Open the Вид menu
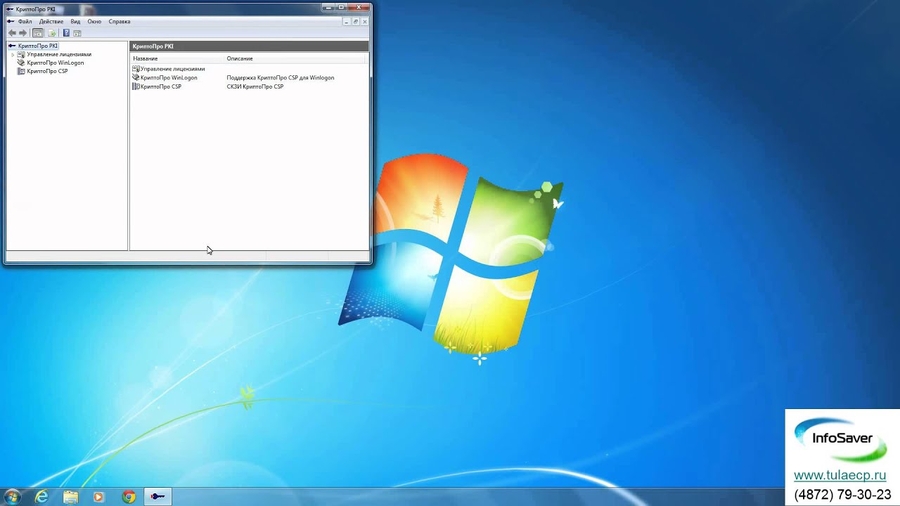Image resolution: width=900 pixels, height=506 pixels. (75, 21)
